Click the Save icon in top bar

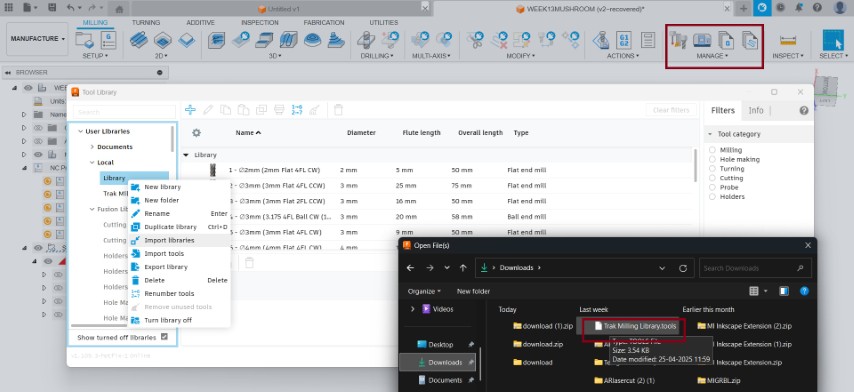point(52,8)
